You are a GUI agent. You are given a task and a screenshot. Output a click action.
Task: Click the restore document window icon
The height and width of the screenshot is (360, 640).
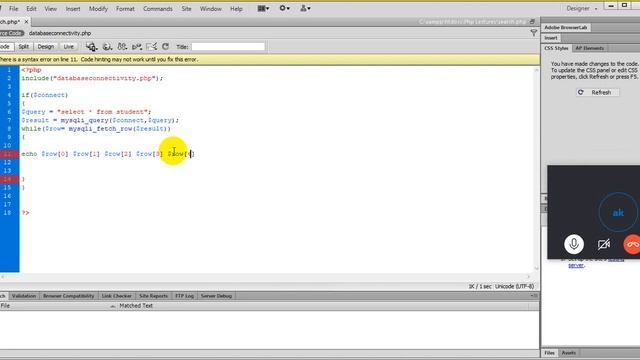(x=532, y=22)
